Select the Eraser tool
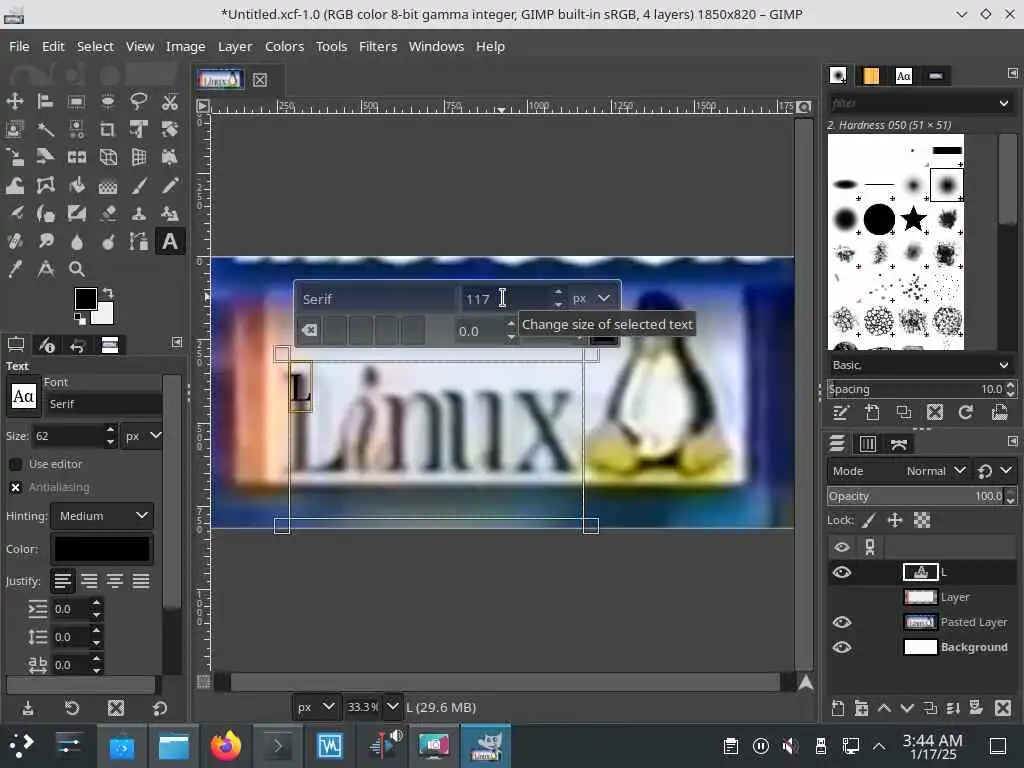The height and width of the screenshot is (768, 1024). coord(108,214)
